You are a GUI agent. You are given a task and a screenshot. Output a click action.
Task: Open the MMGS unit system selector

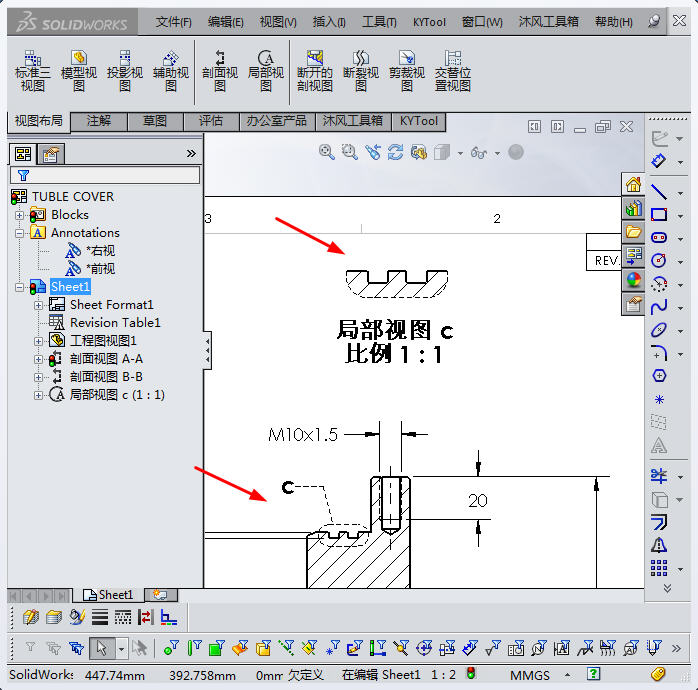point(530,675)
